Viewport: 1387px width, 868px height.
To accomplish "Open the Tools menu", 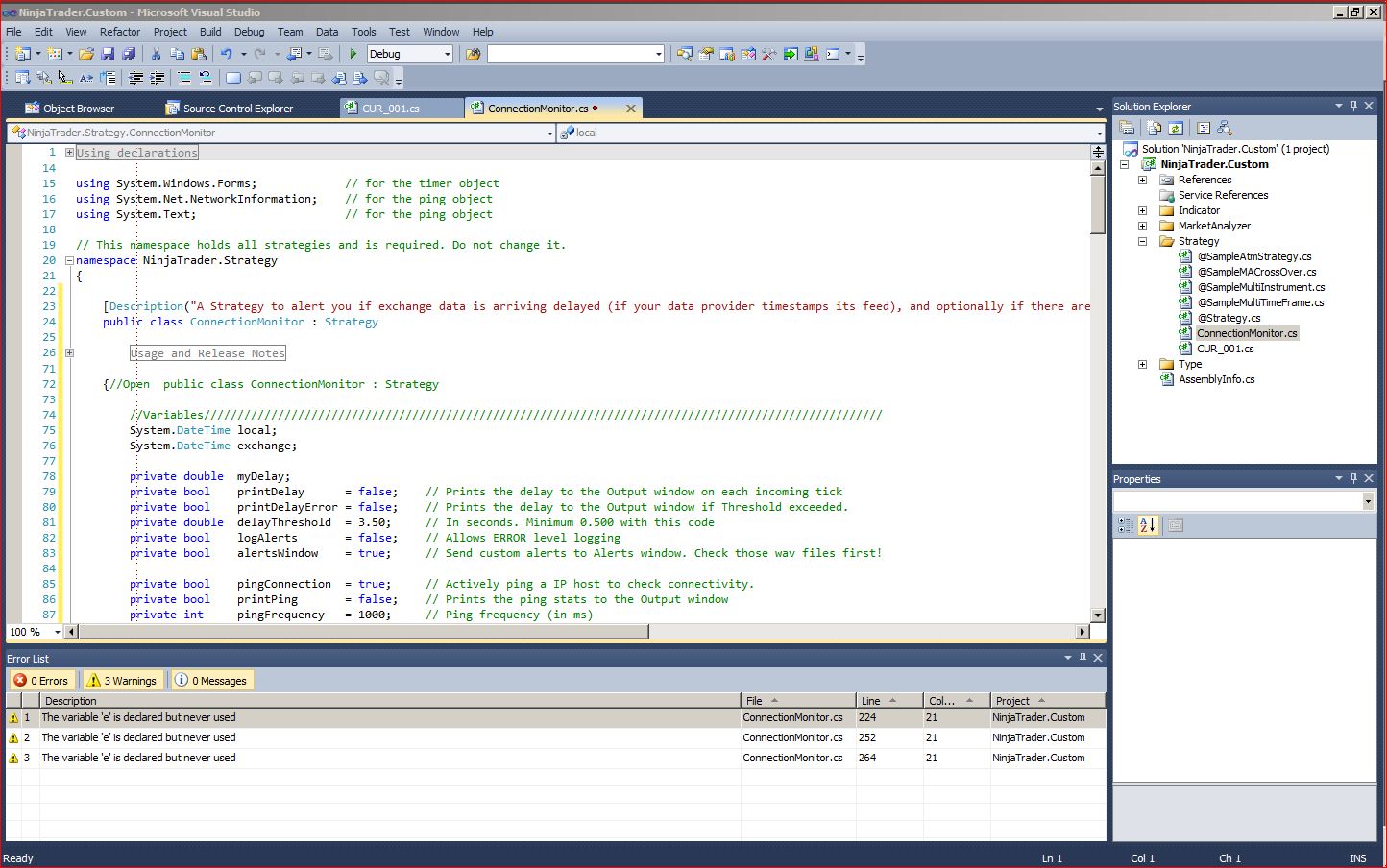I will [364, 32].
